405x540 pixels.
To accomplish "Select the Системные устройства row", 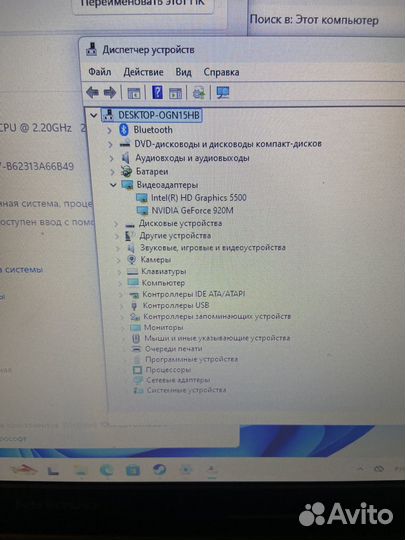I will pos(186,390).
